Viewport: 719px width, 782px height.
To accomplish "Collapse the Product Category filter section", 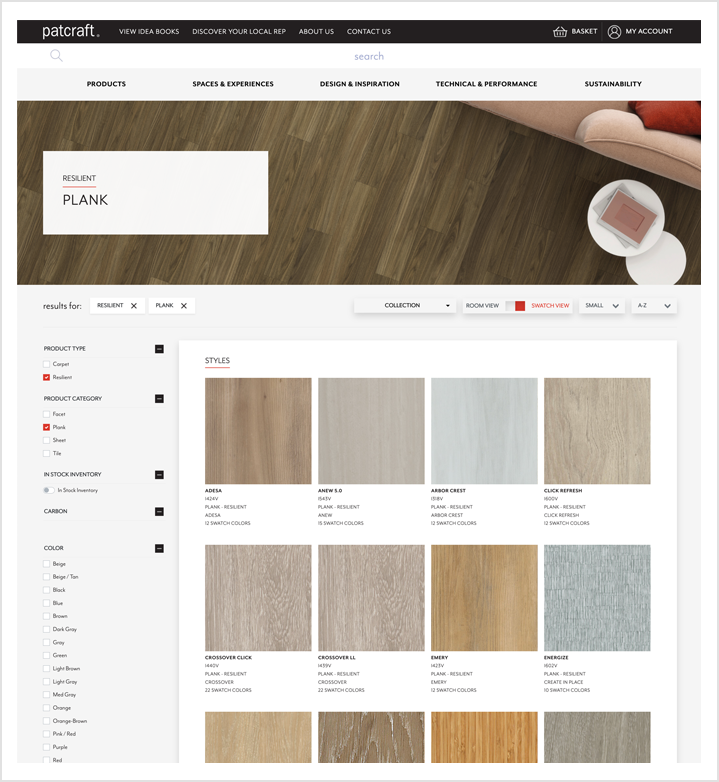I will (159, 399).
